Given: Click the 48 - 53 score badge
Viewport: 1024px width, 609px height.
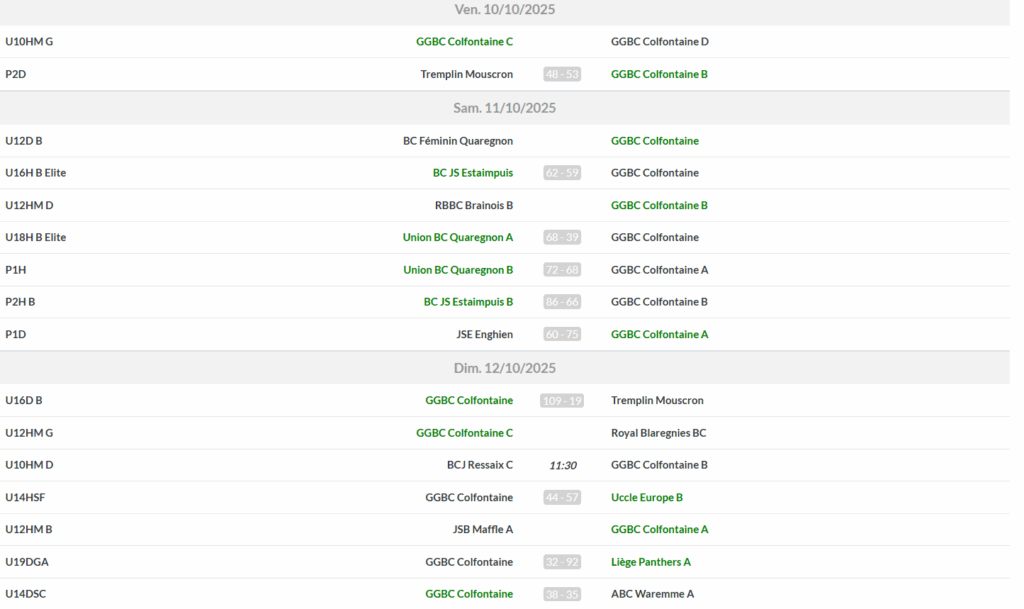Looking at the screenshot, I should tap(562, 74).
